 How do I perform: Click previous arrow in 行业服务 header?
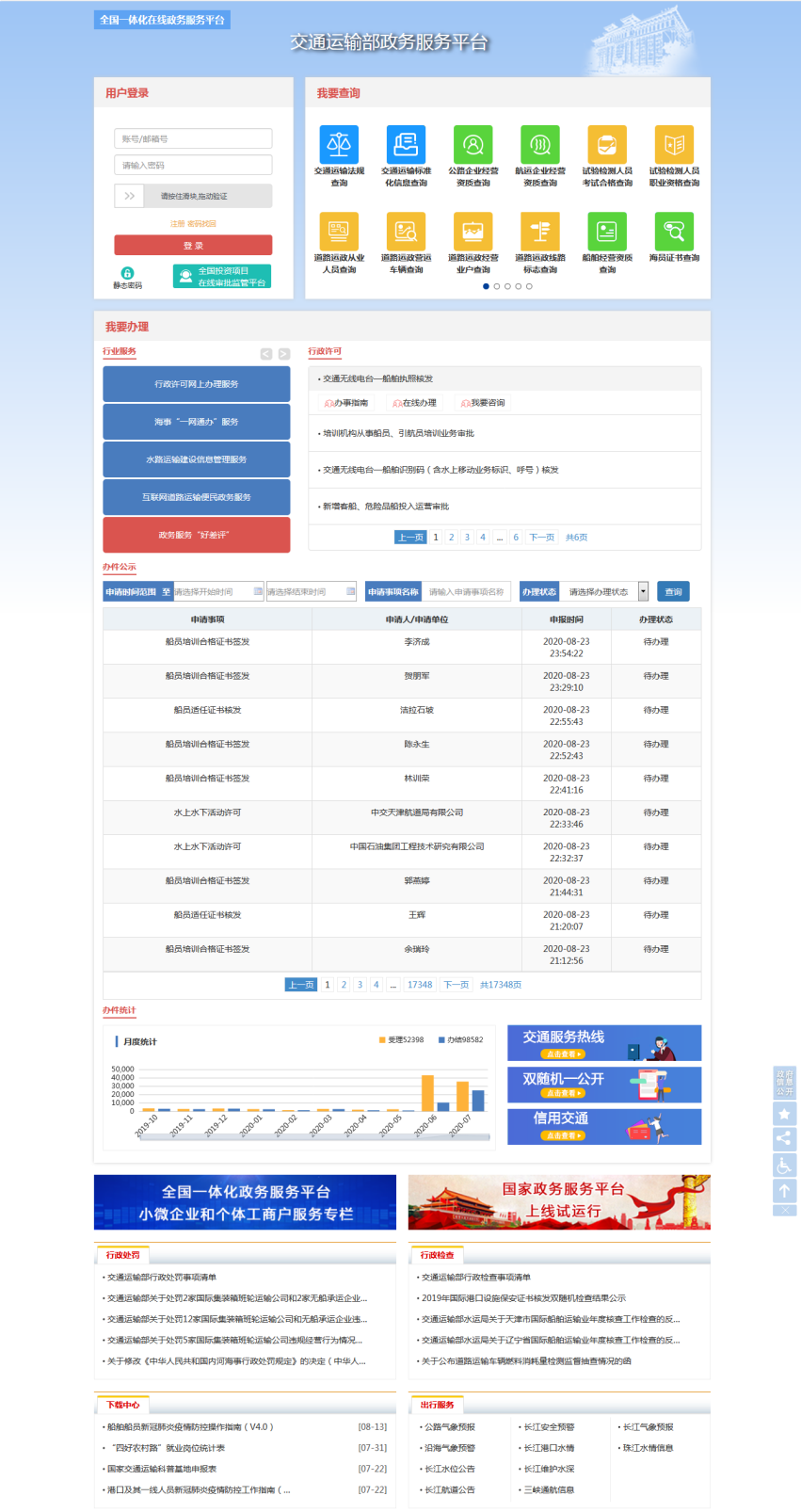(x=266, y=354)
